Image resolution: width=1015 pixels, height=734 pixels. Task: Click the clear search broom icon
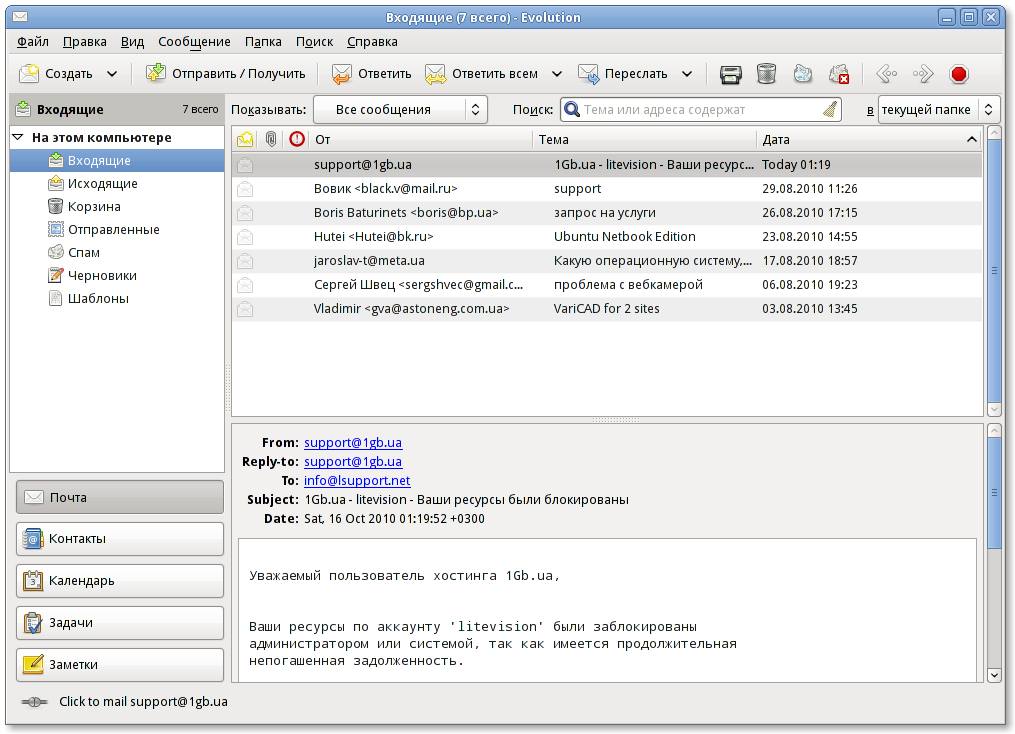pos(829,110)
